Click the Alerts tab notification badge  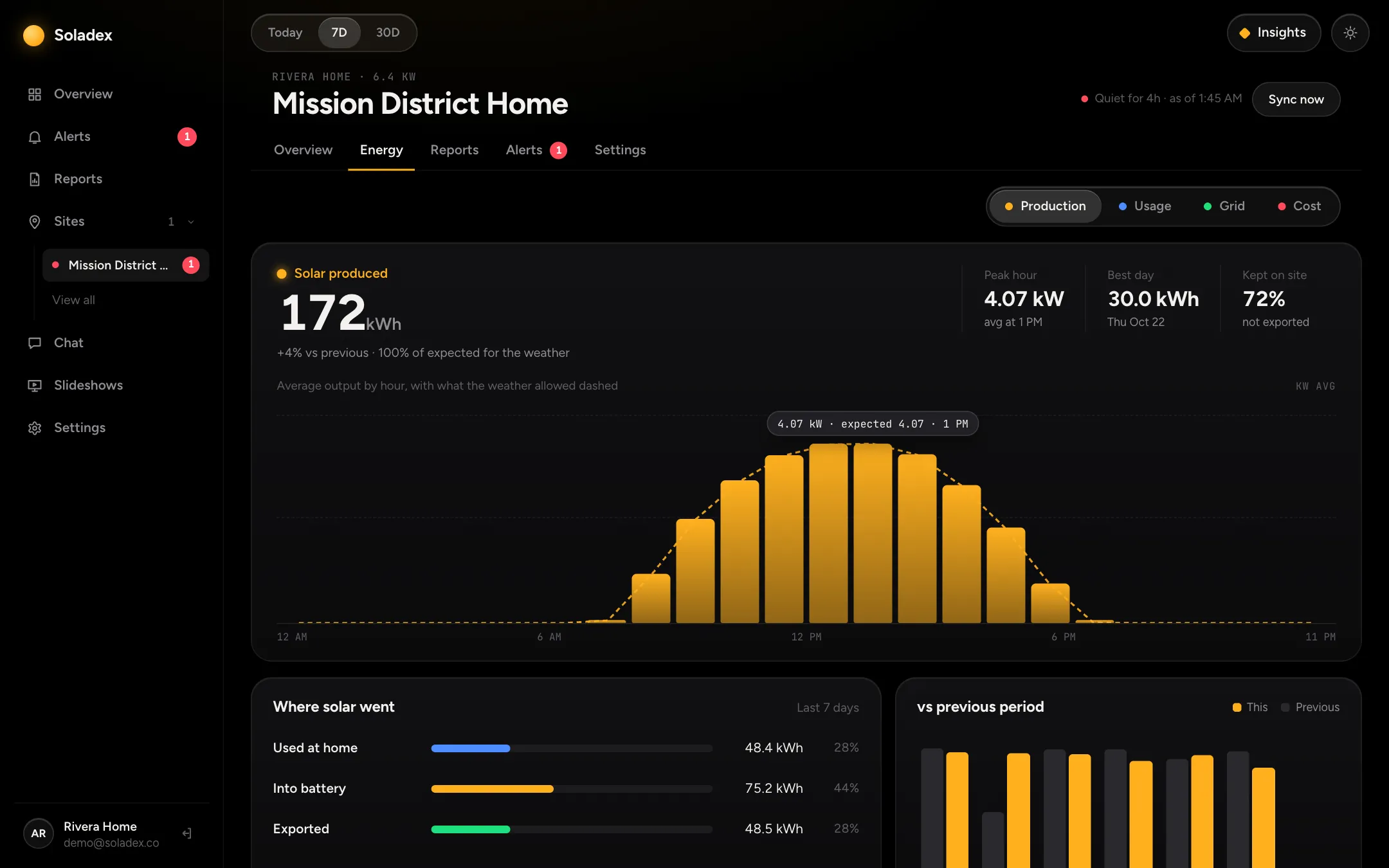(x=559, y=150)
